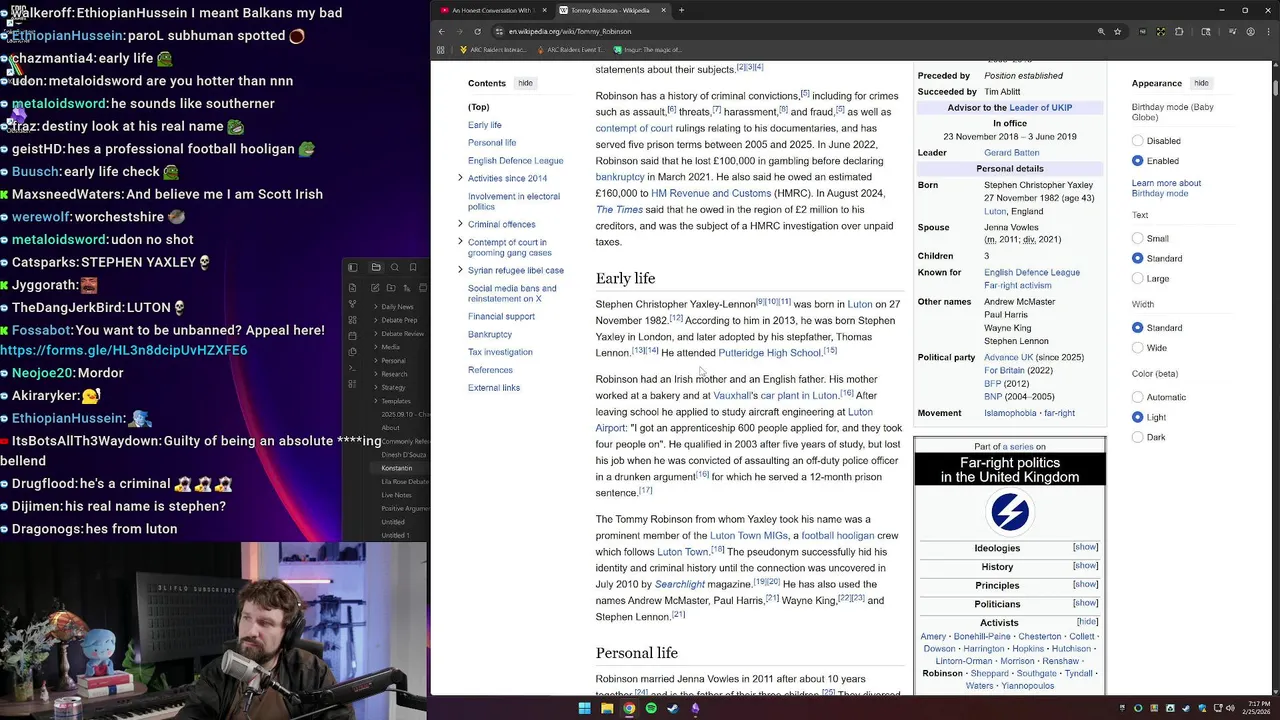Open a new browser tab
This screenshot has width=1280, height=720.
click(681, 10)
